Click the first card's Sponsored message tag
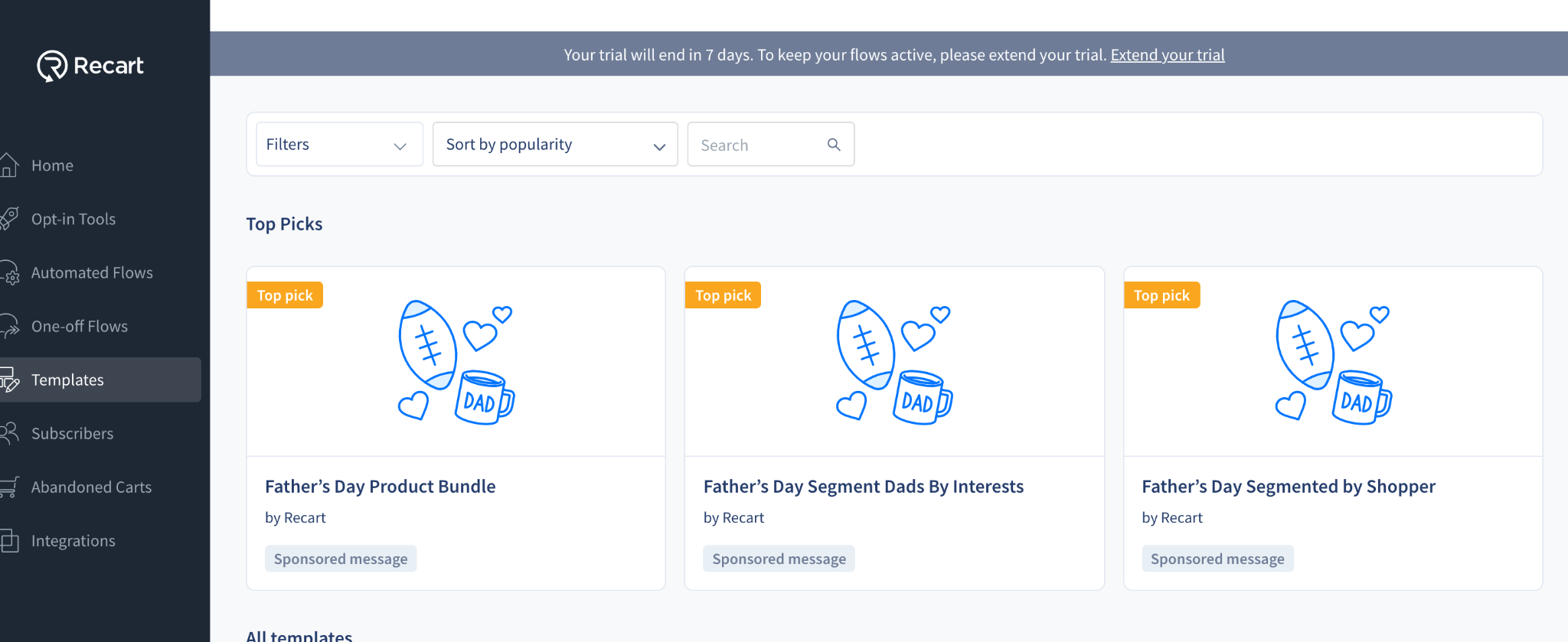The width and height of the screenshot is (1568, 642). click(x=341, y=559)
